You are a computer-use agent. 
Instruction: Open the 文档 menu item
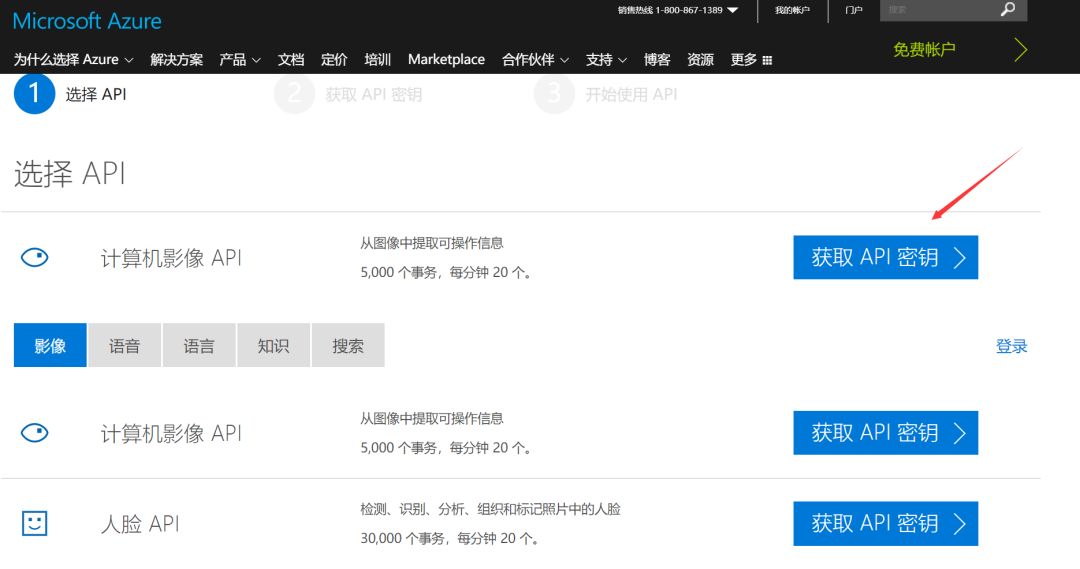coord(291,59)
